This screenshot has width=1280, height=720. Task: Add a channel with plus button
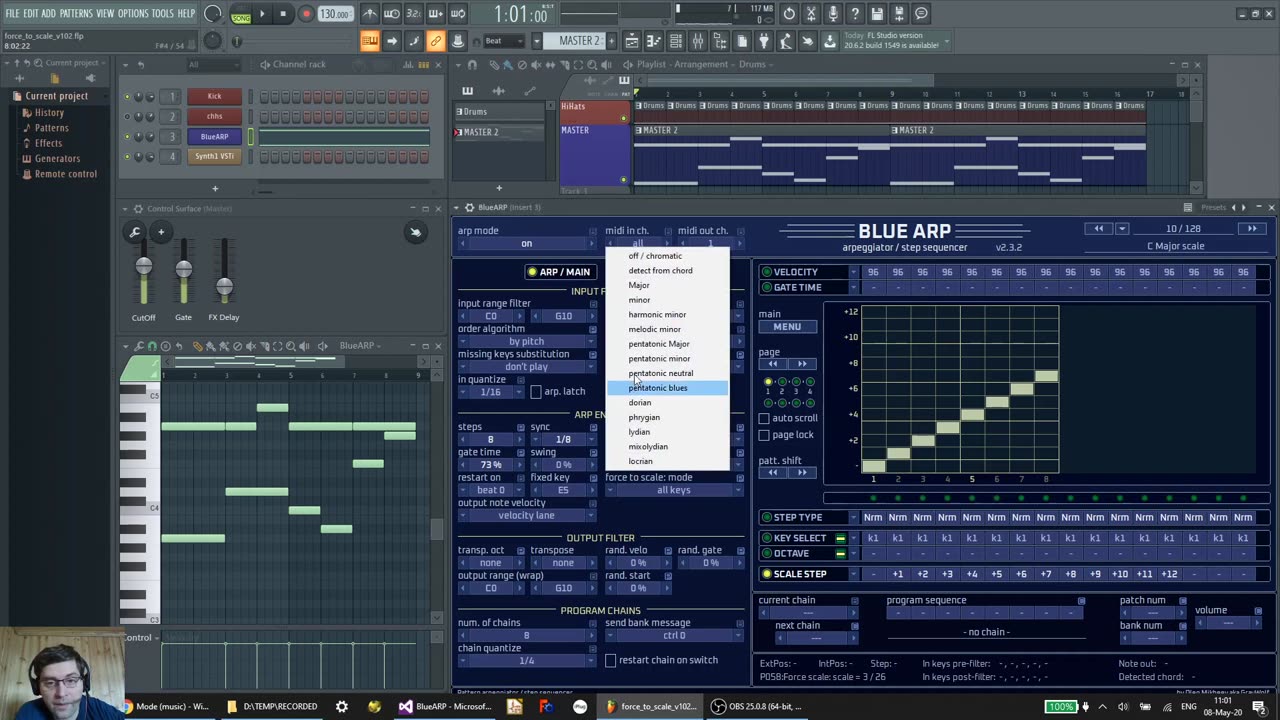[214, 188]
